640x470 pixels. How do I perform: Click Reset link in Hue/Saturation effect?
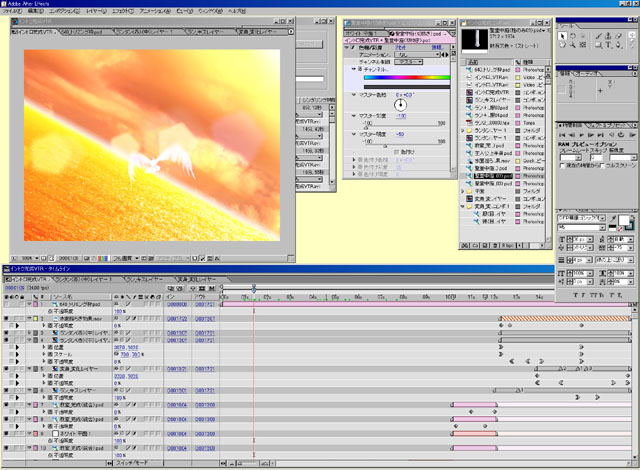(400, 48)
